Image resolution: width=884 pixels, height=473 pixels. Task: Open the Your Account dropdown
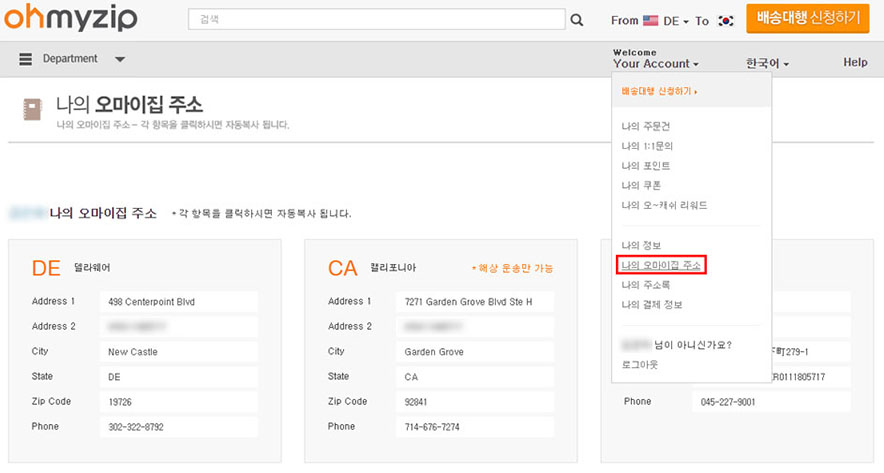(656, 64)
